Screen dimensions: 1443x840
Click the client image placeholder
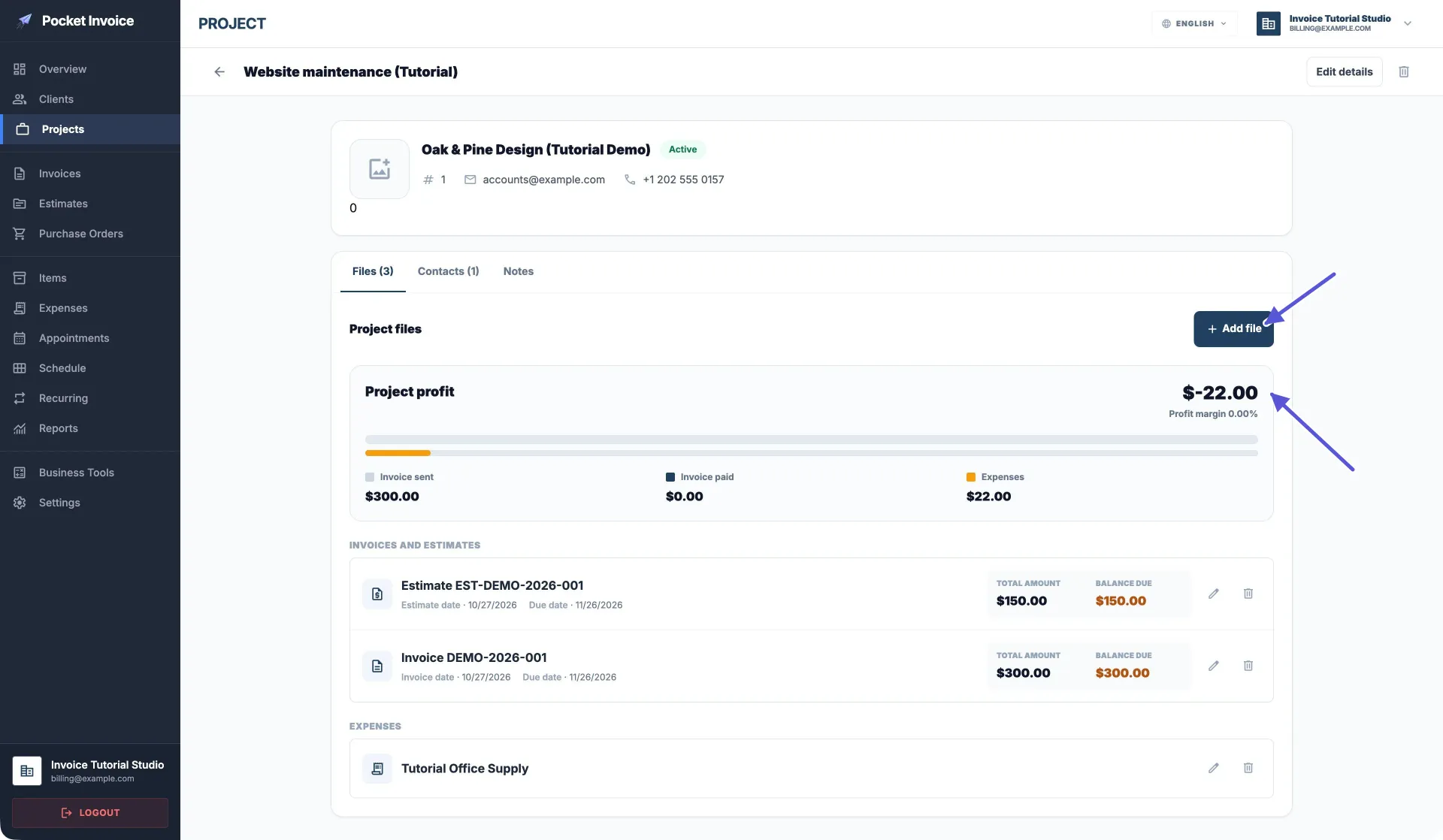coord(380,169)
